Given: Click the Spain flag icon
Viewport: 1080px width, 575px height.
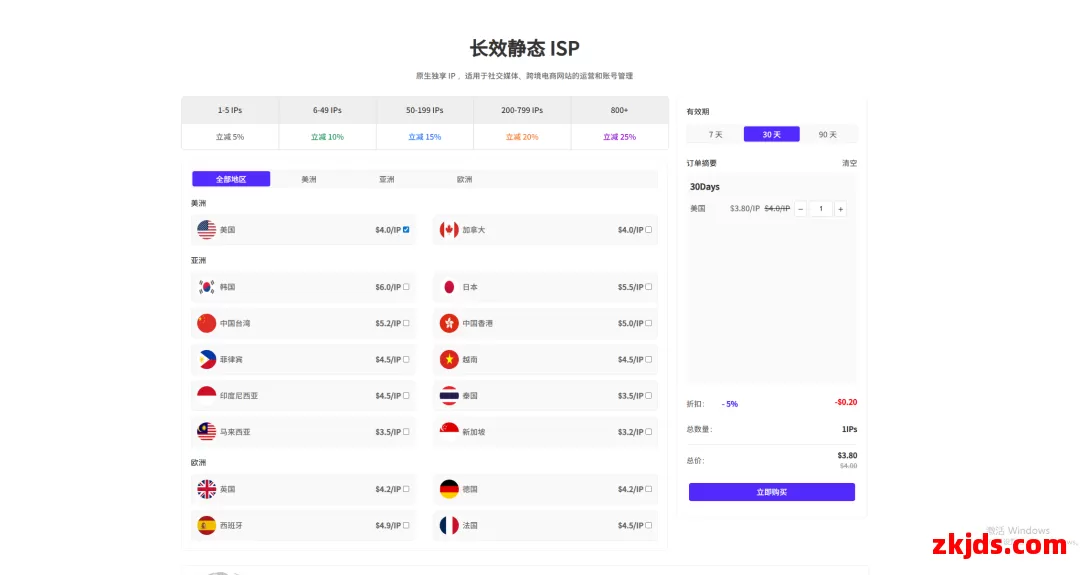Looking at the screenshot, I should (x=207, y=525).
